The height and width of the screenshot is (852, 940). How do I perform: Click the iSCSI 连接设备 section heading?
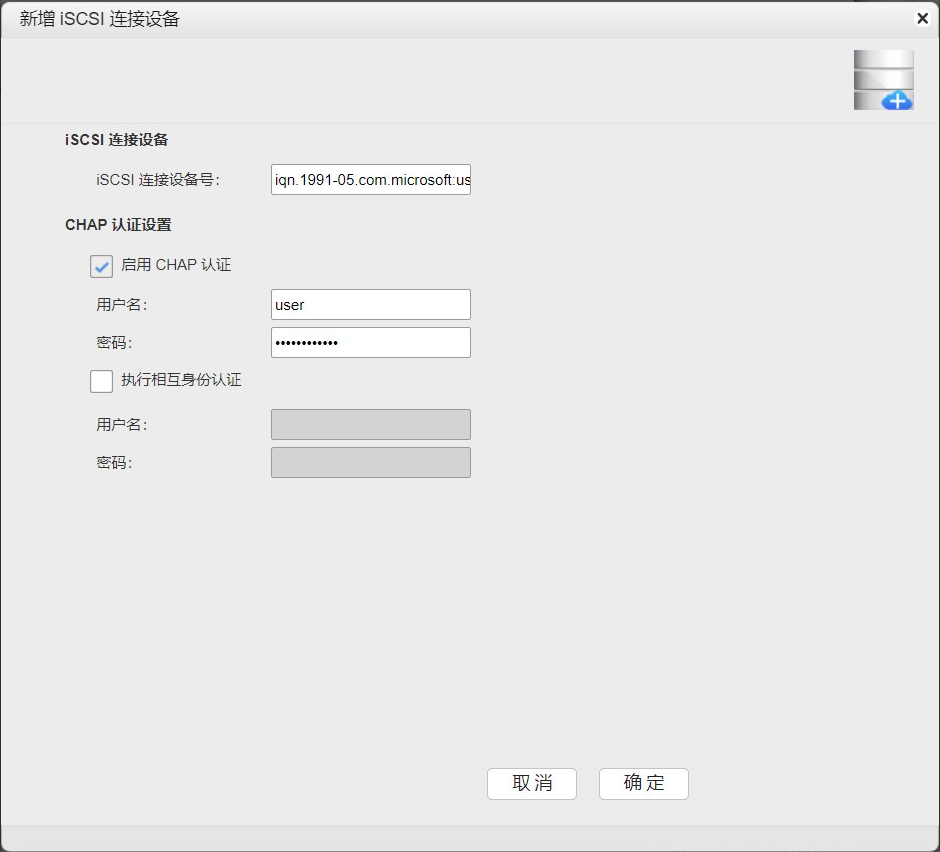click(117, 140)
